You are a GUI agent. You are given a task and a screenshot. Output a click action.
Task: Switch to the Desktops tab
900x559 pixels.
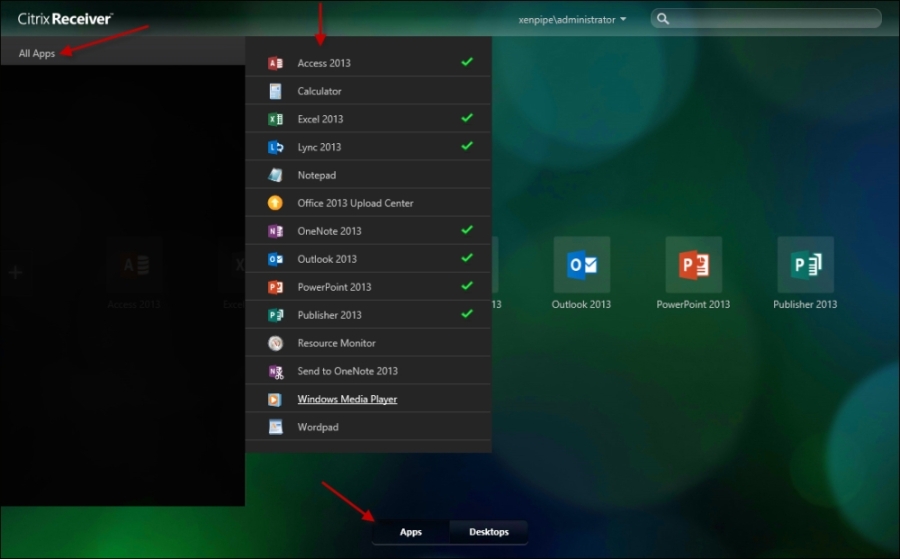489,532
